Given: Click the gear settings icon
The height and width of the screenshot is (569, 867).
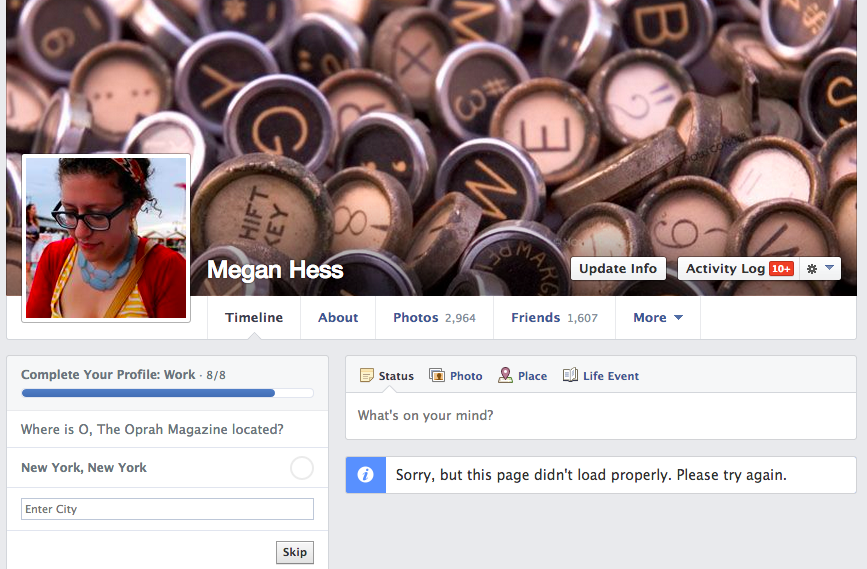Looking at the screenshot, I should (x=812, y=269).
